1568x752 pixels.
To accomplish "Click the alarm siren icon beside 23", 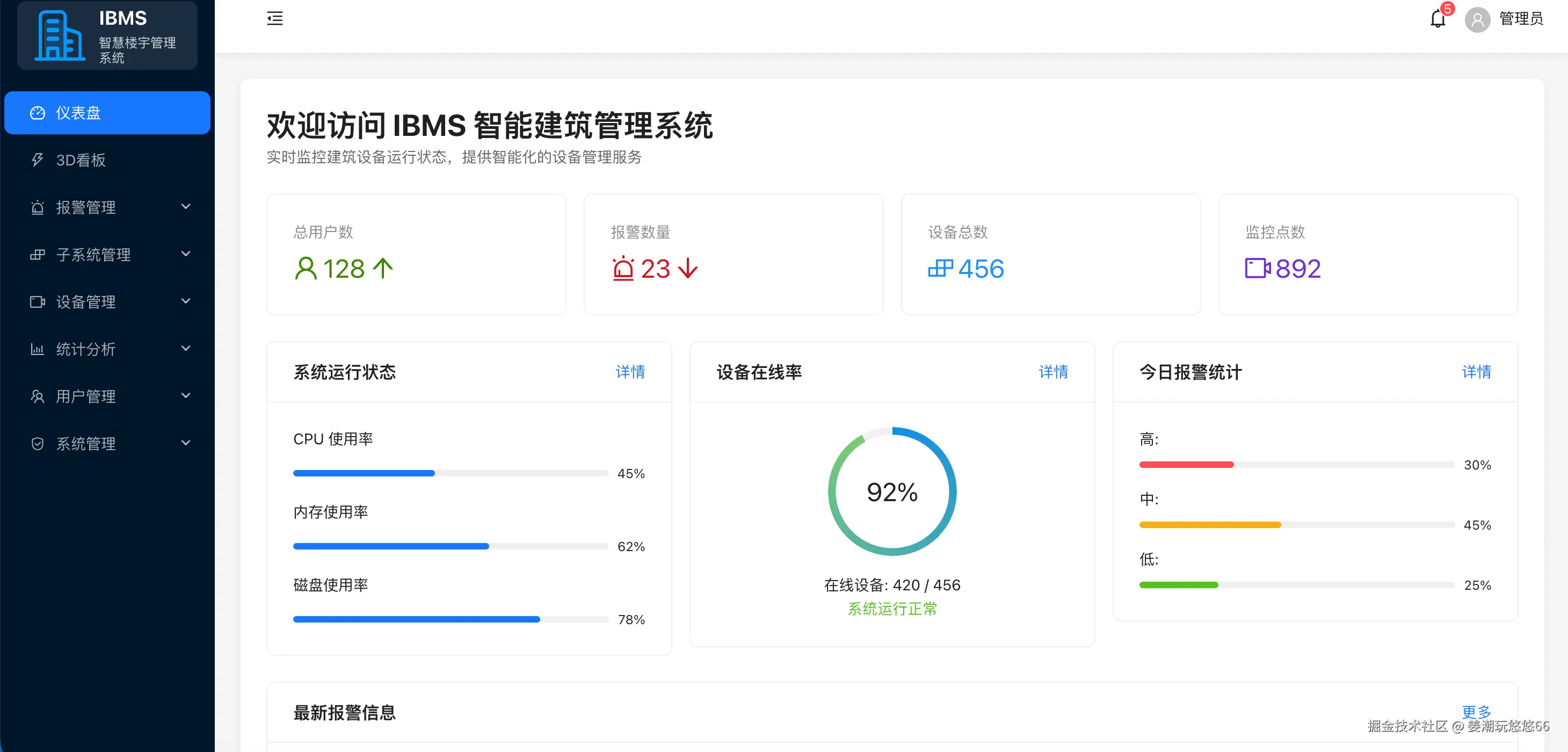I will (x=623, y=269).
